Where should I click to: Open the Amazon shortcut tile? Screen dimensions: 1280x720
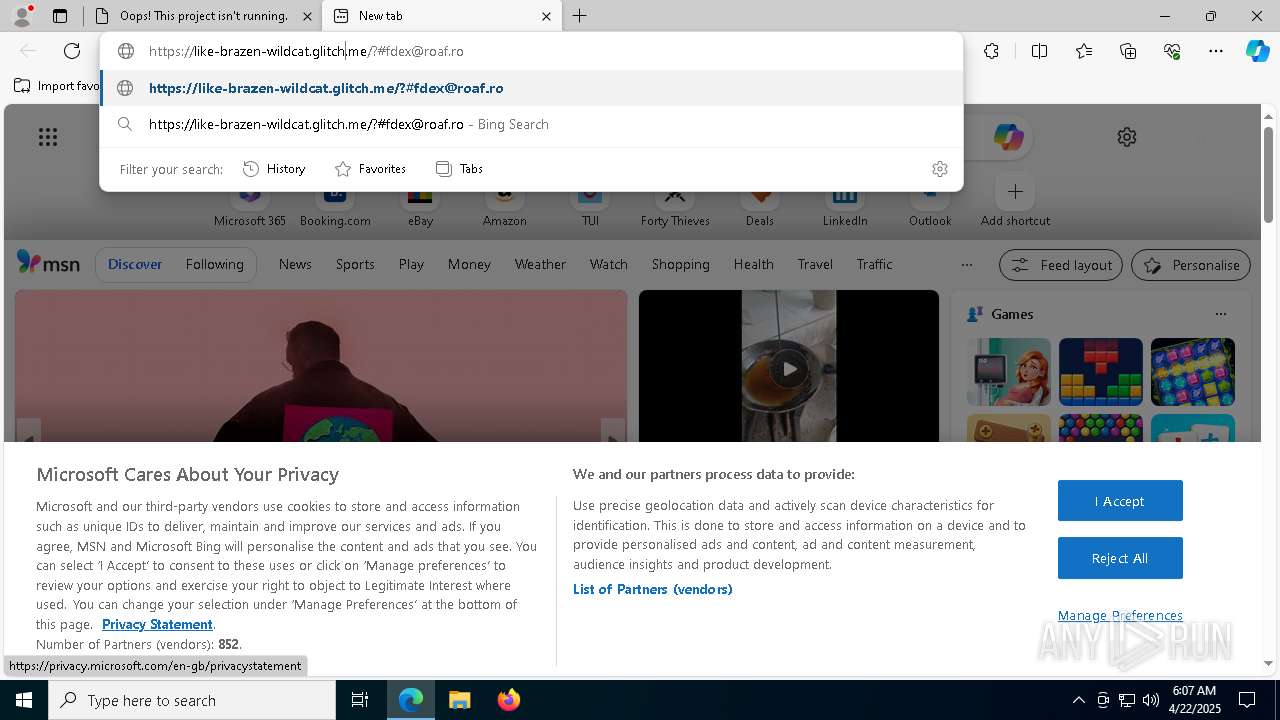[504, 205]
